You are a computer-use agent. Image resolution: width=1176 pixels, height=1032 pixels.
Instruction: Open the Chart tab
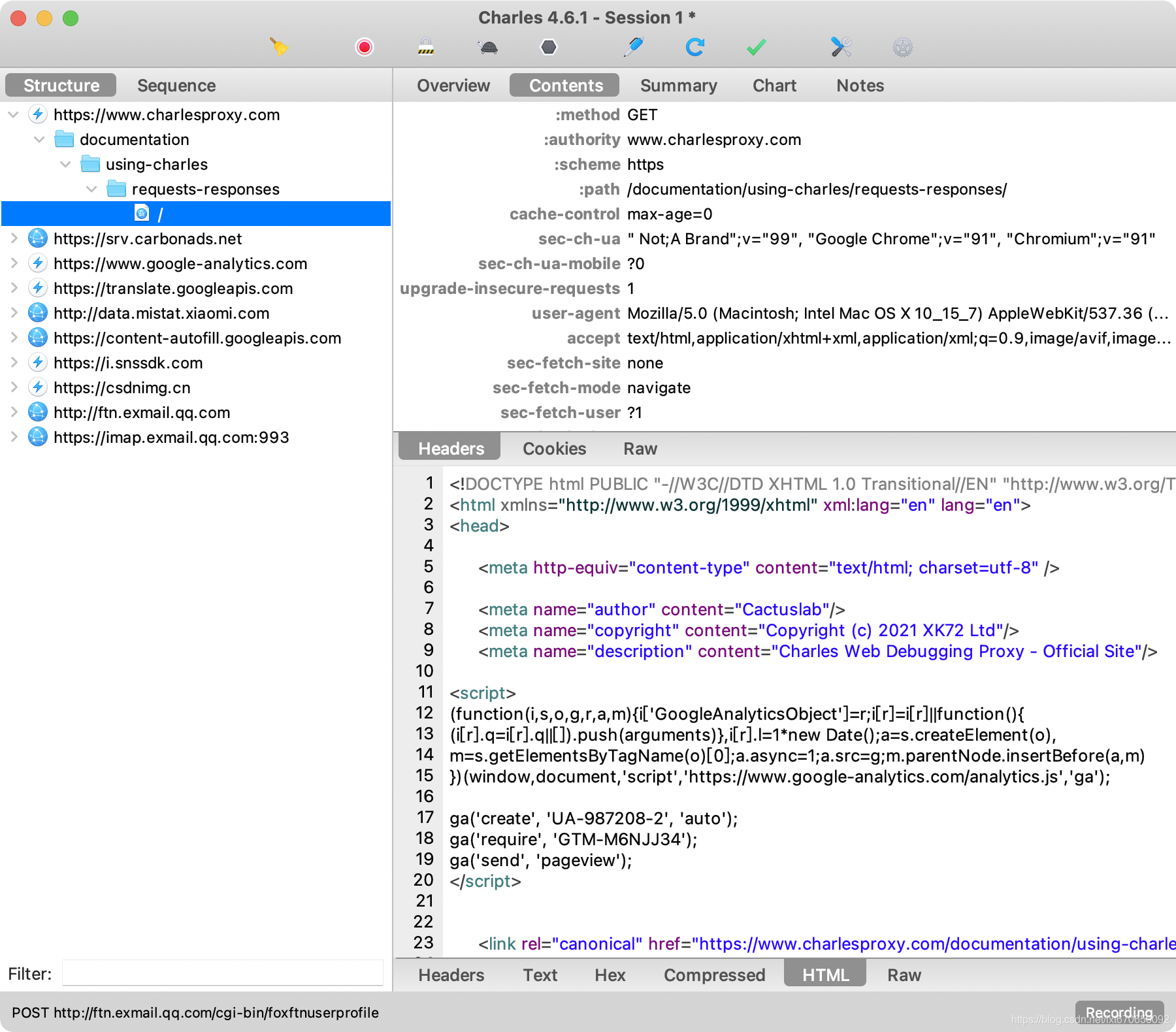tap(774, 86)
